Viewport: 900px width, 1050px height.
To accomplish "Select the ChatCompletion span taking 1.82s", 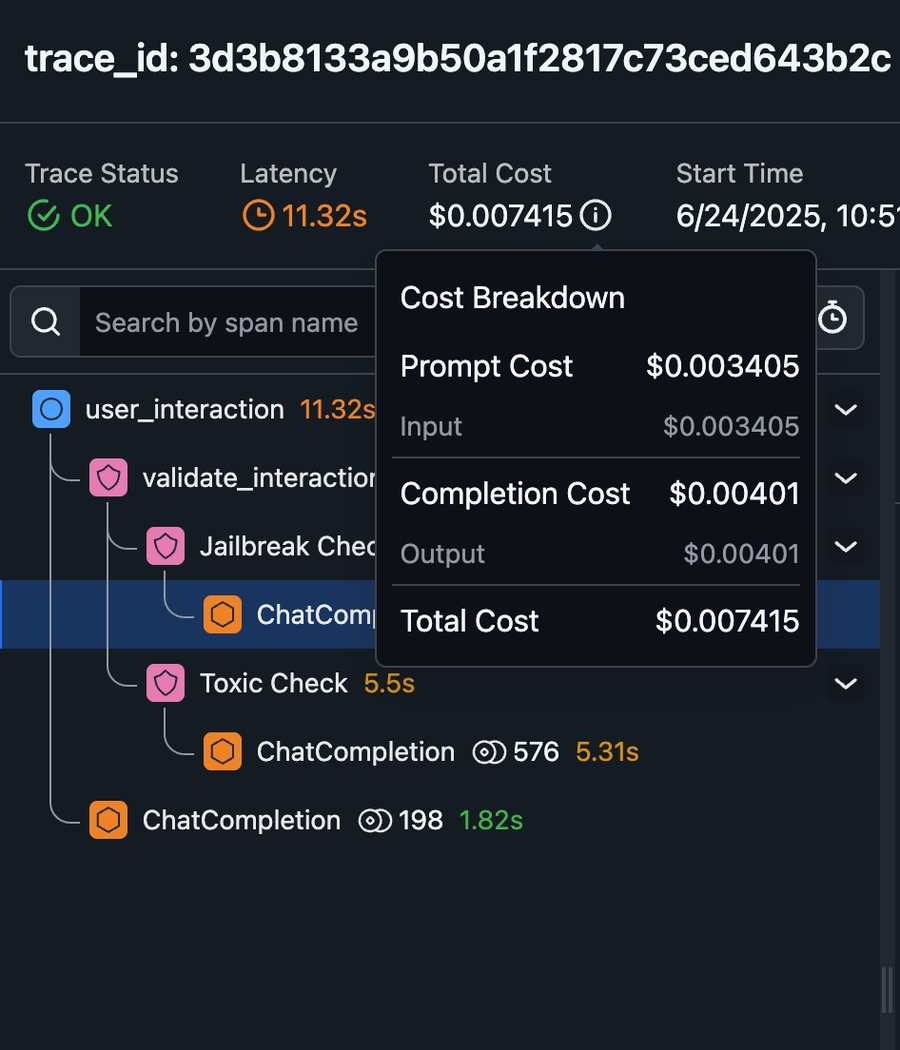I will (241, 820).
